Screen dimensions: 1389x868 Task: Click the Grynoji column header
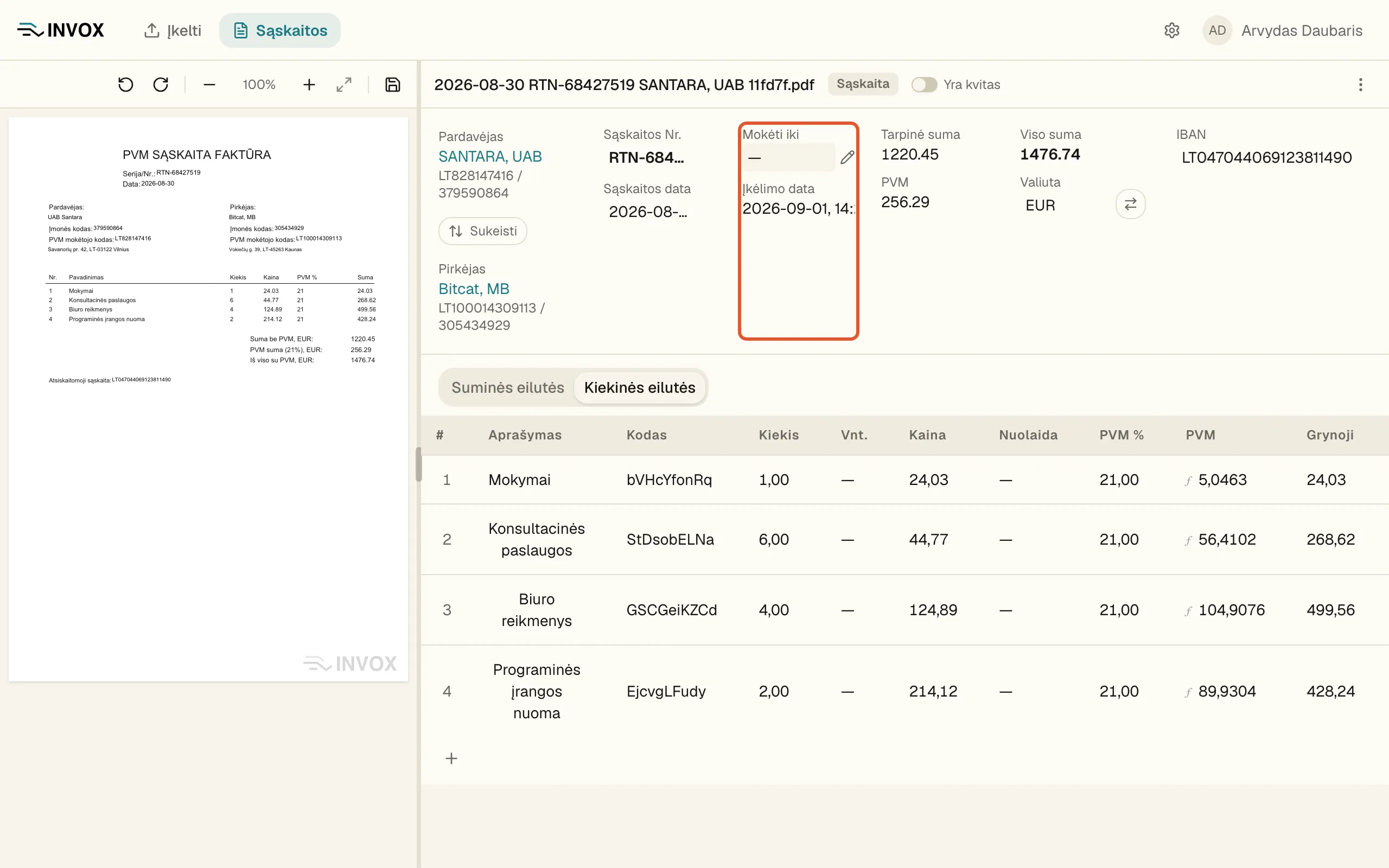point(1330,435)
